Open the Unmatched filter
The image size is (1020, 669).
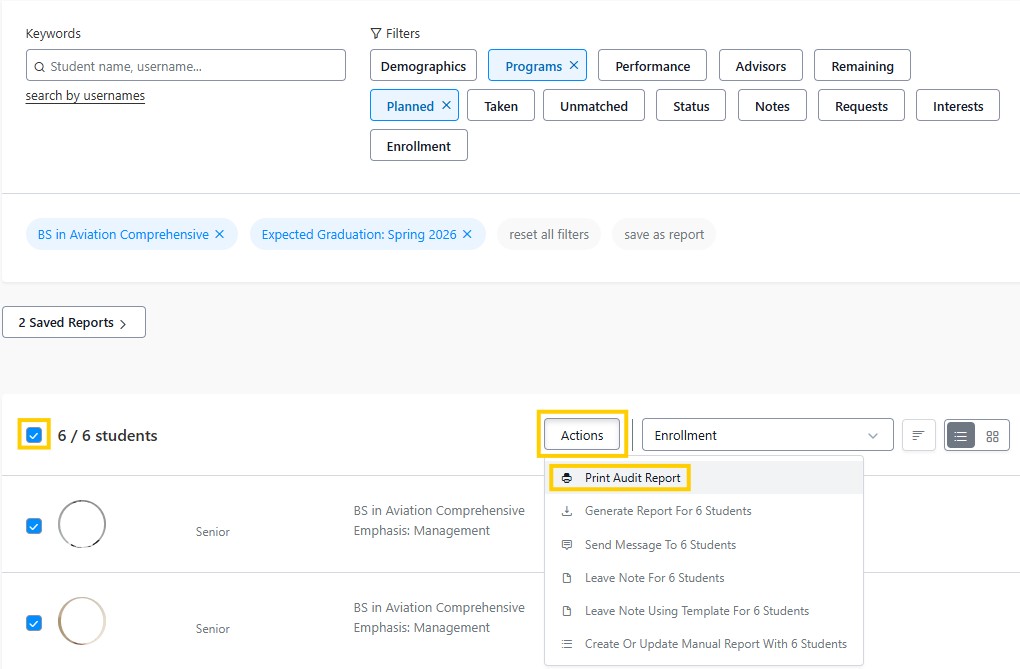pos(594,105)
